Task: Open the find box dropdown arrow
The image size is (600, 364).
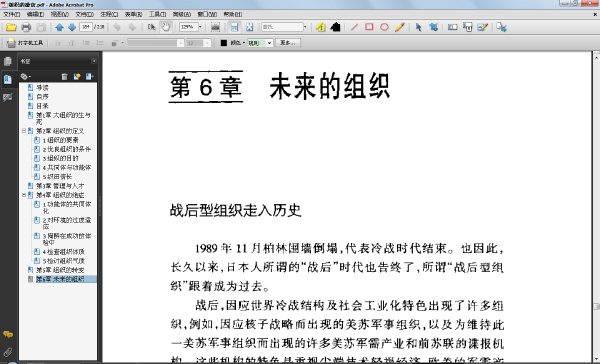Action: [x=305, y=27]
